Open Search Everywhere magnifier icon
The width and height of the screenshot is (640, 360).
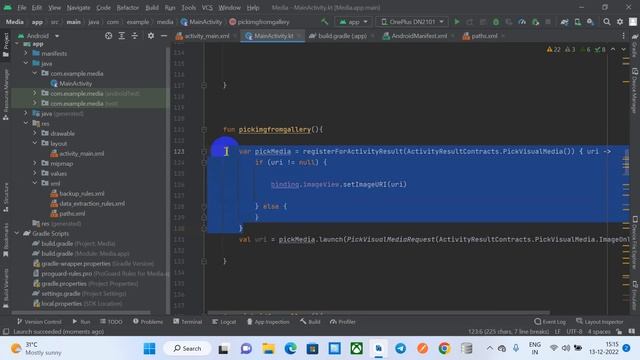point(607,22)
